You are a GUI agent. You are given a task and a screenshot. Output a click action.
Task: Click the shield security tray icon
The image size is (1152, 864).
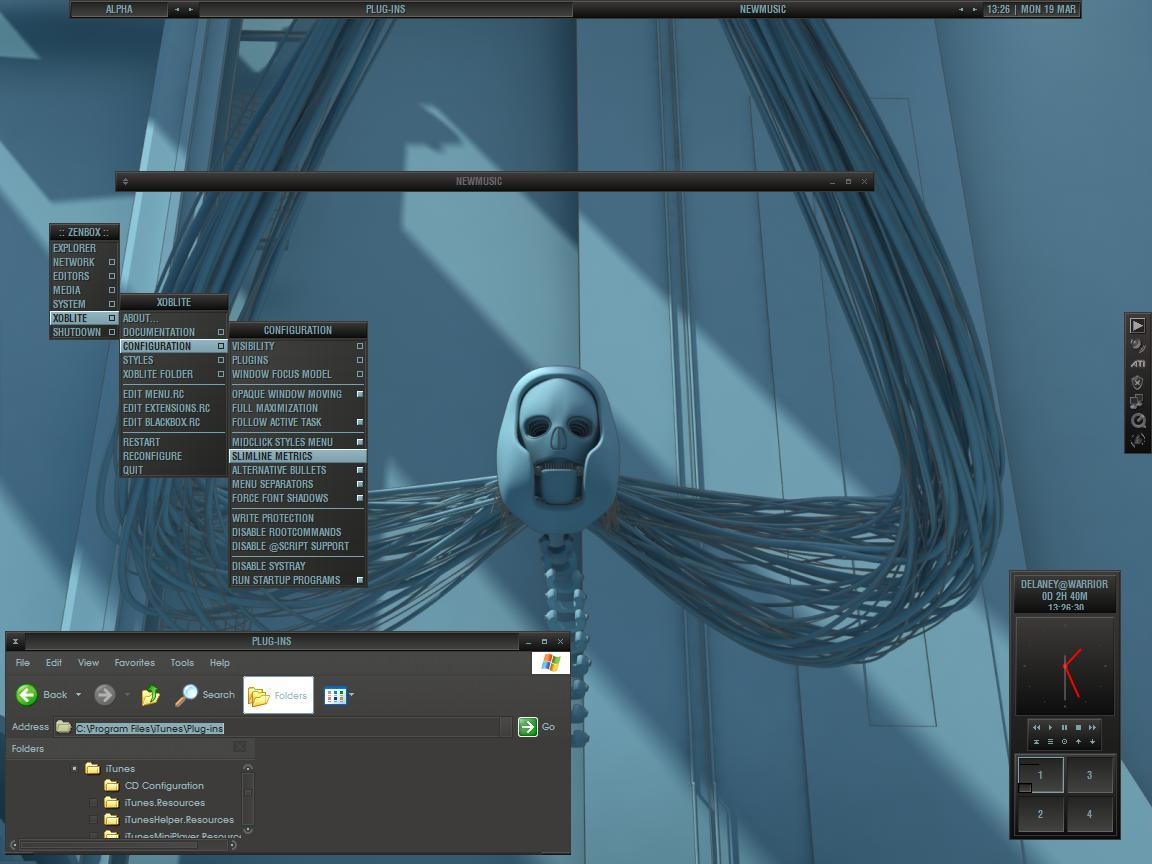(1137, 383)
